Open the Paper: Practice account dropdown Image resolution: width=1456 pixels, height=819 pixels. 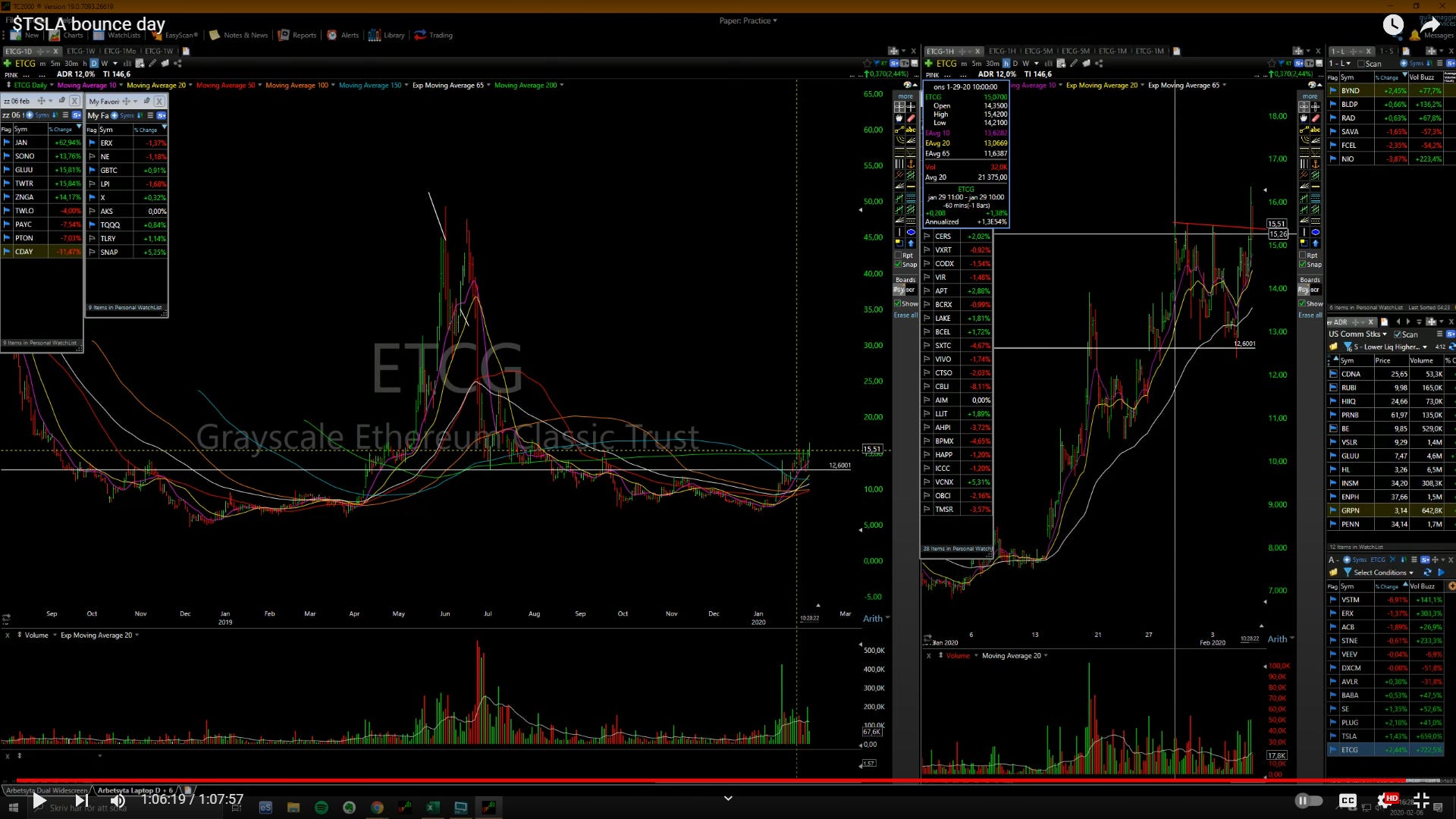tap(748, 20)
